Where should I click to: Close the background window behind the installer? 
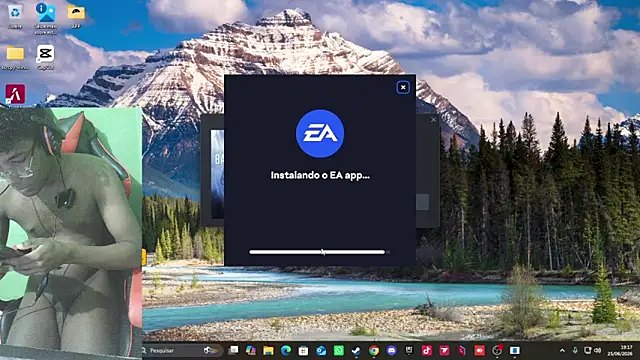[x=433, y=120]
